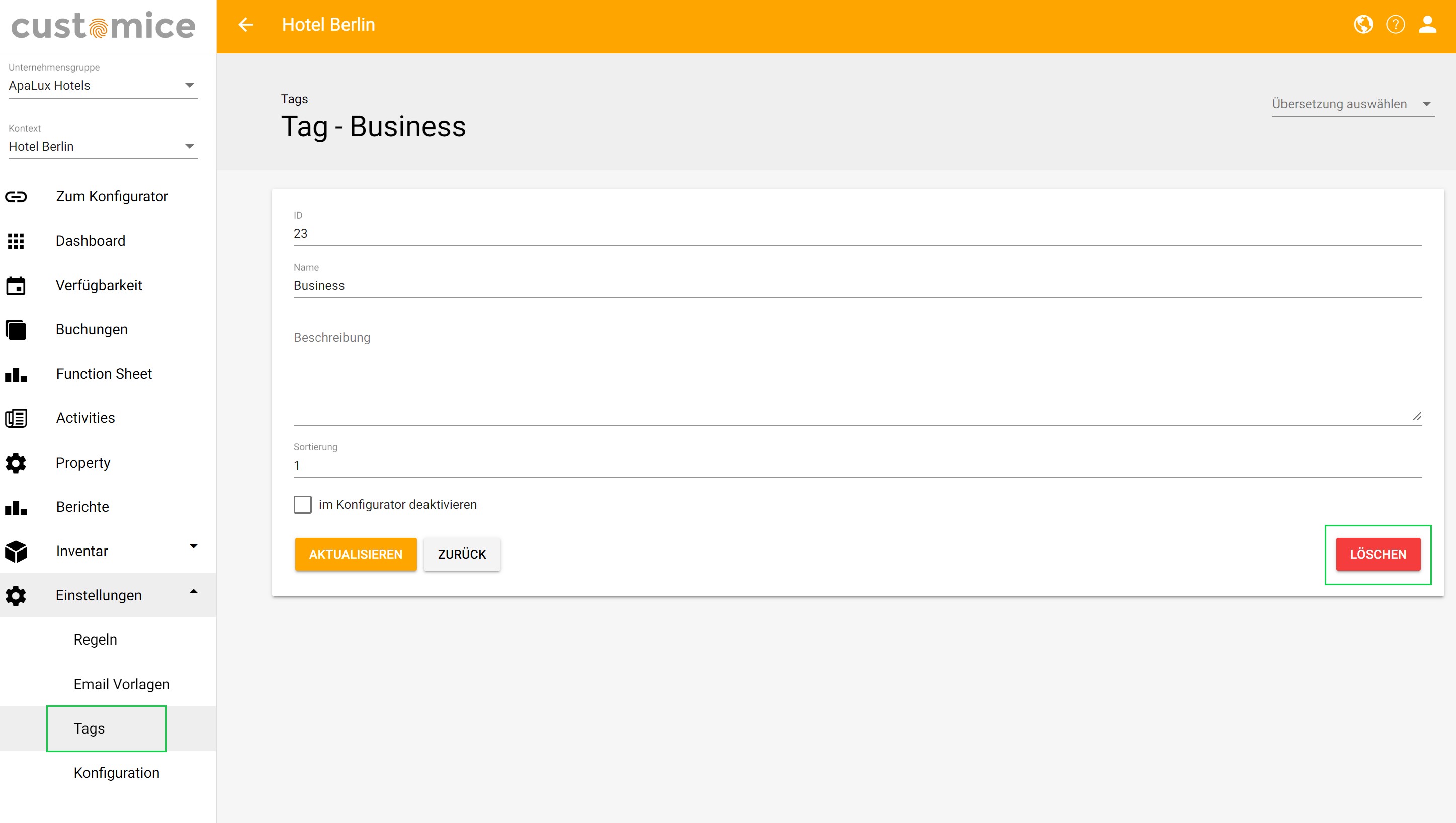Click the ID field showing 23
This screenshot has width=1456, height=823.
point(857,233)
